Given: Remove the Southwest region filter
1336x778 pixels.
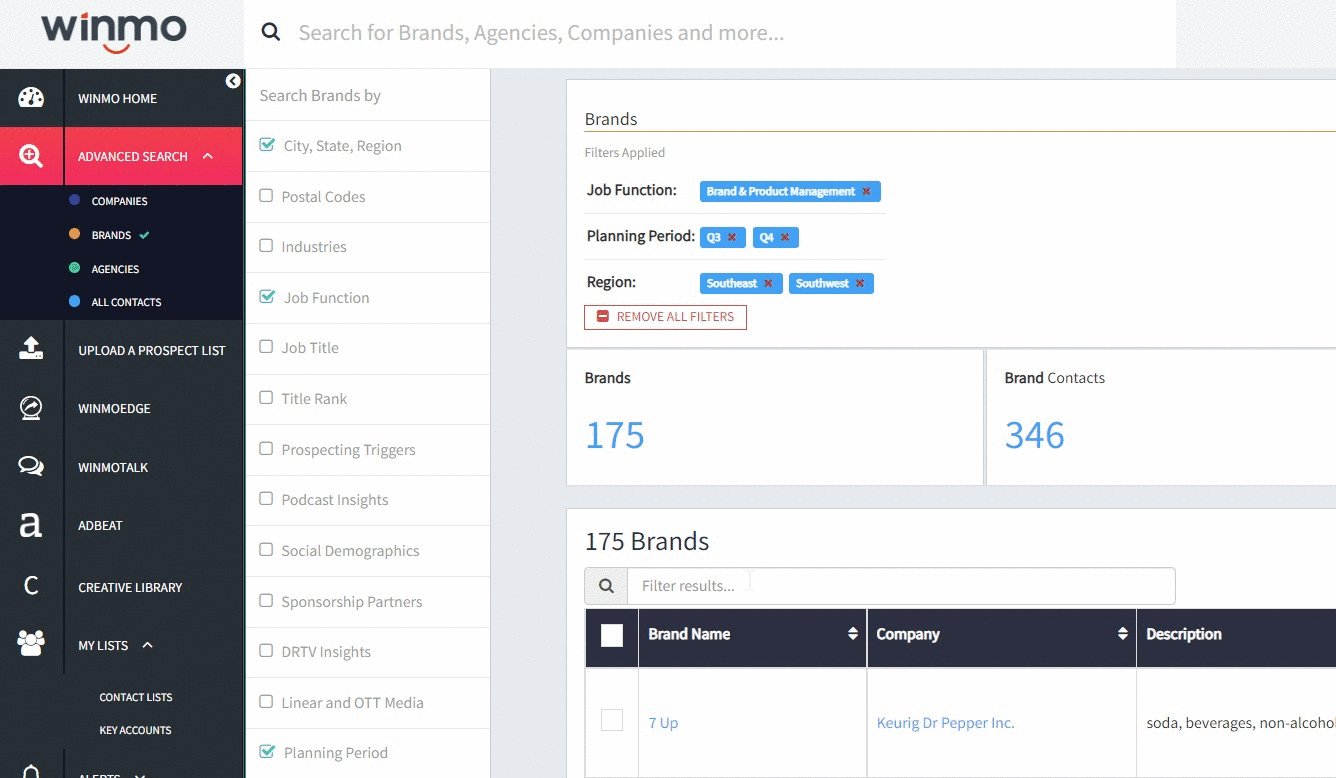Looking at the screenshot, I should click(x=859, y=283).
